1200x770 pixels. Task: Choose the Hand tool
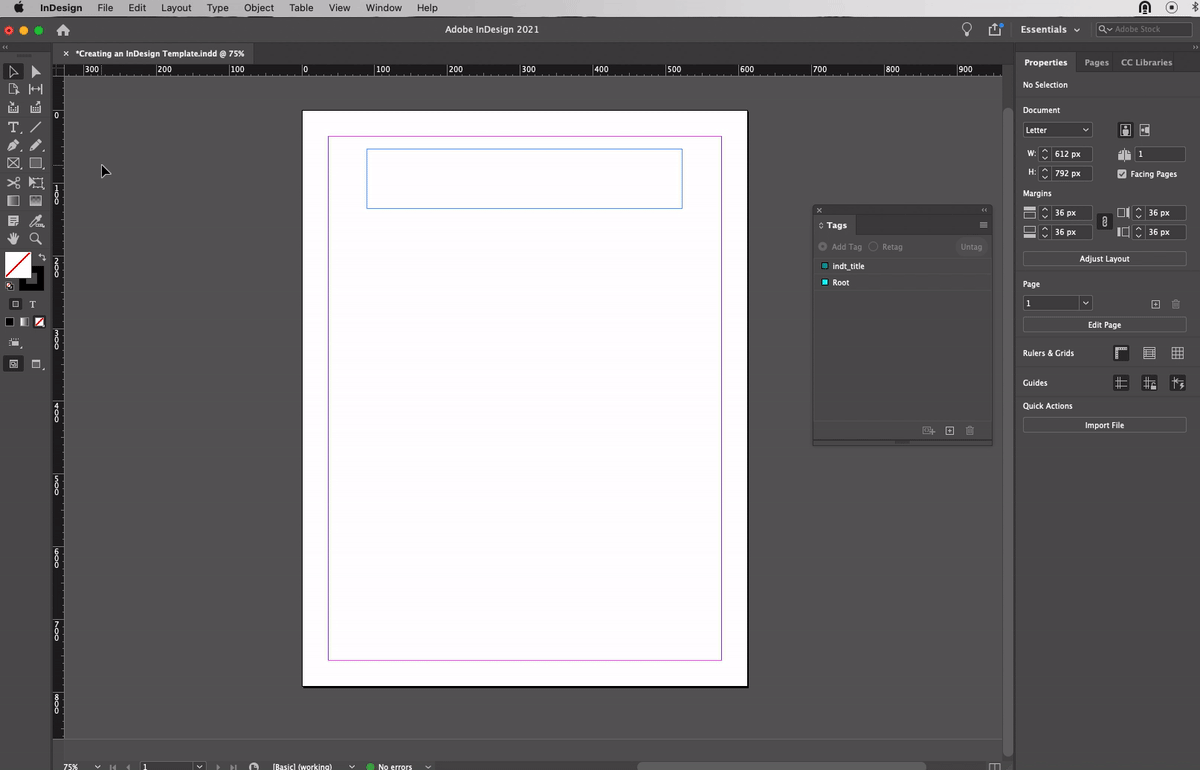tap(13, 239)
